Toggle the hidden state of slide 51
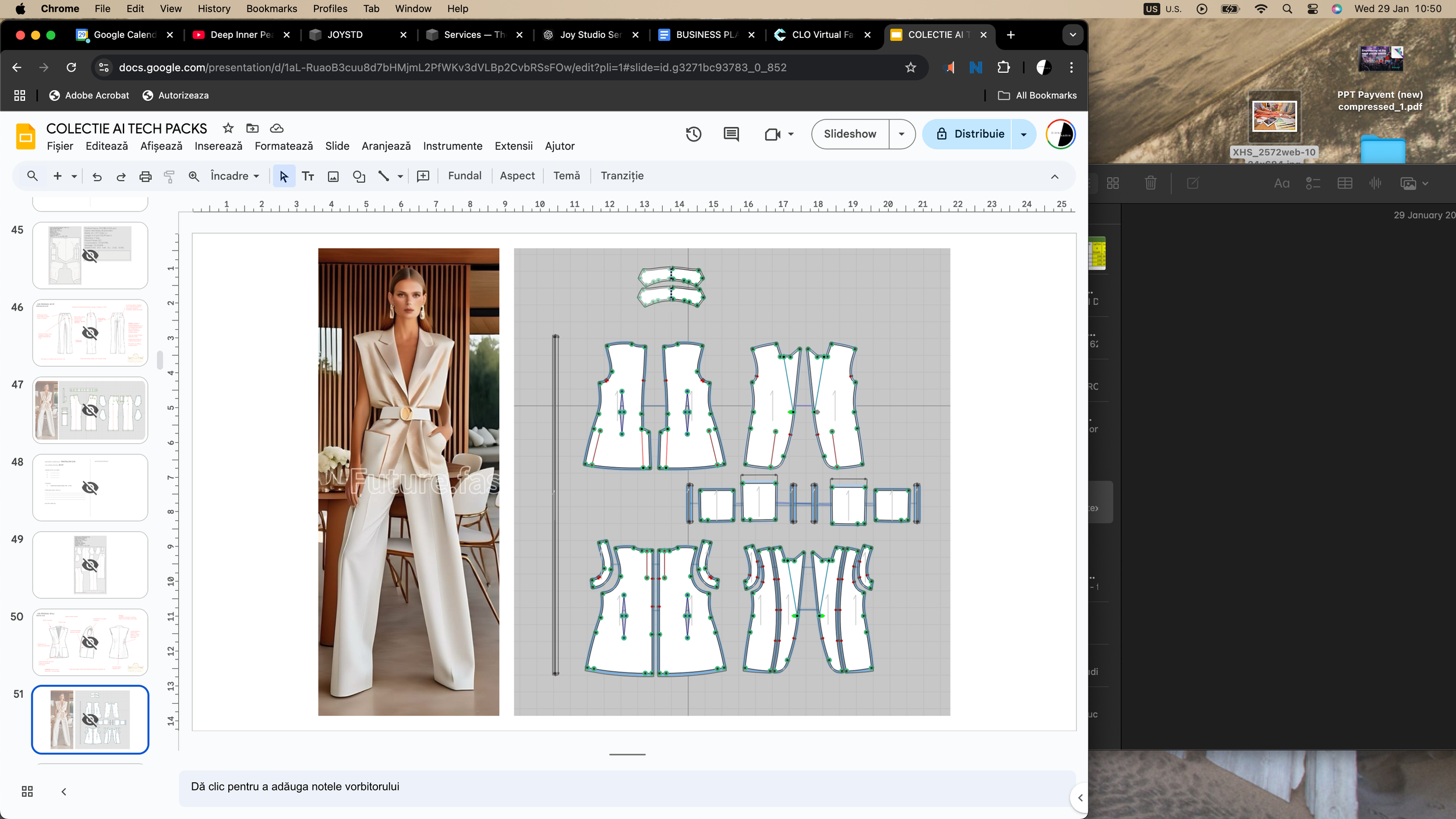The width and height of the screenshot is (1456, 819). (x=90, y=719)
